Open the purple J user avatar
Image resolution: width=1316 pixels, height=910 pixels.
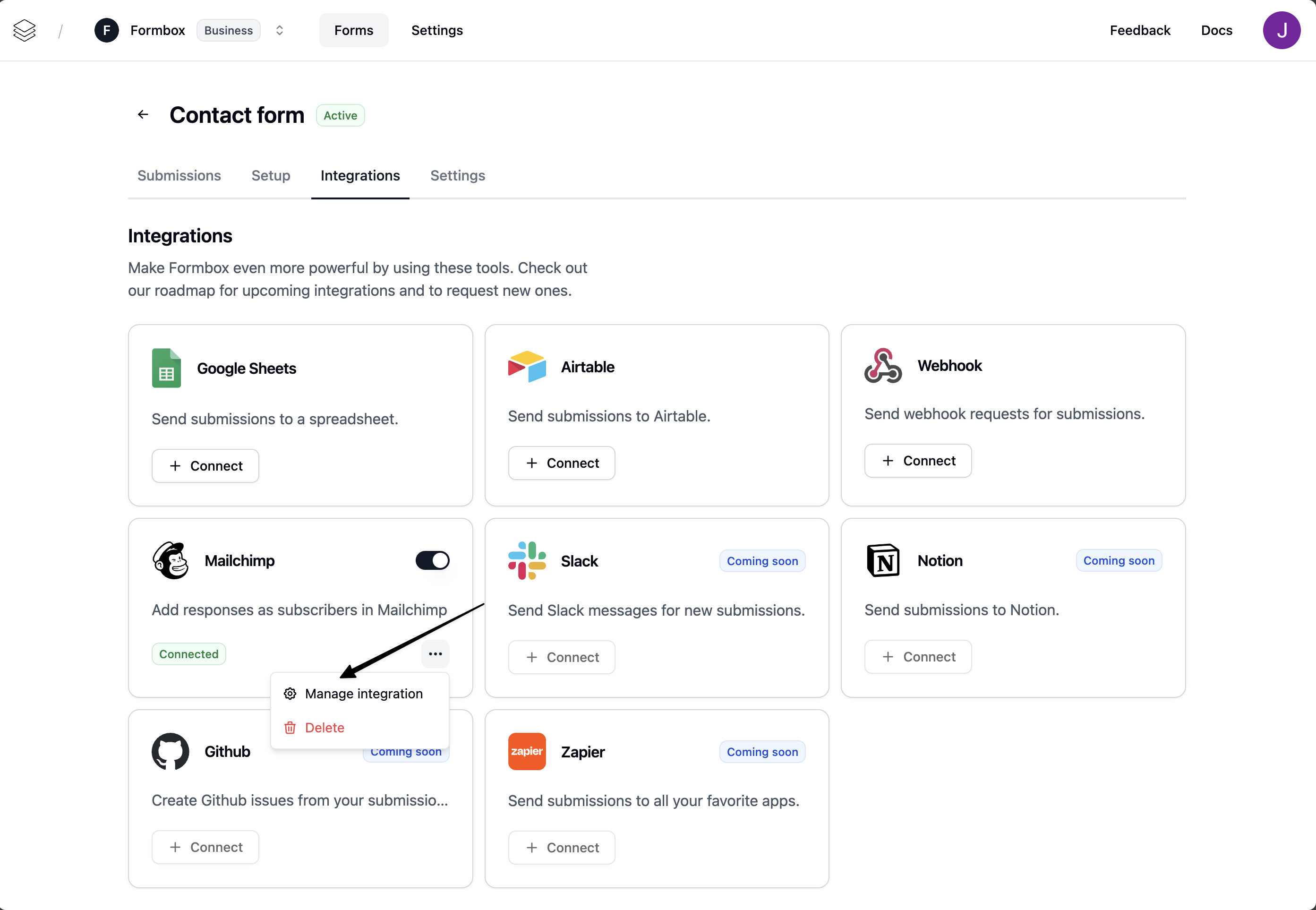[1281, 30]
